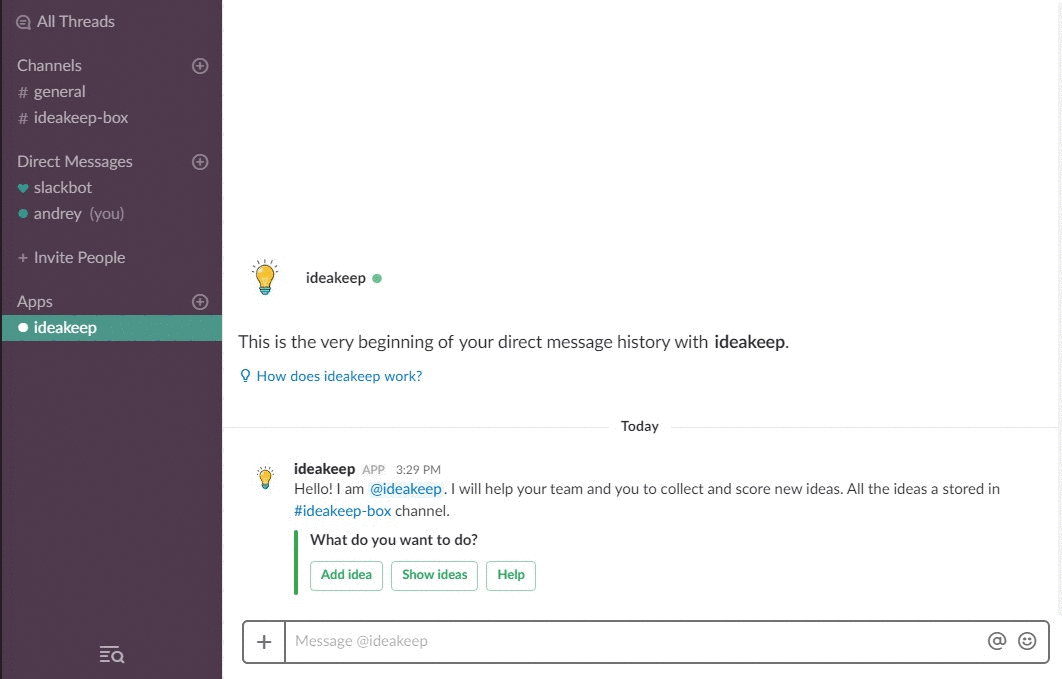Select ideakeep app in sidebar

pyautogui.click(x=112, y=328)
